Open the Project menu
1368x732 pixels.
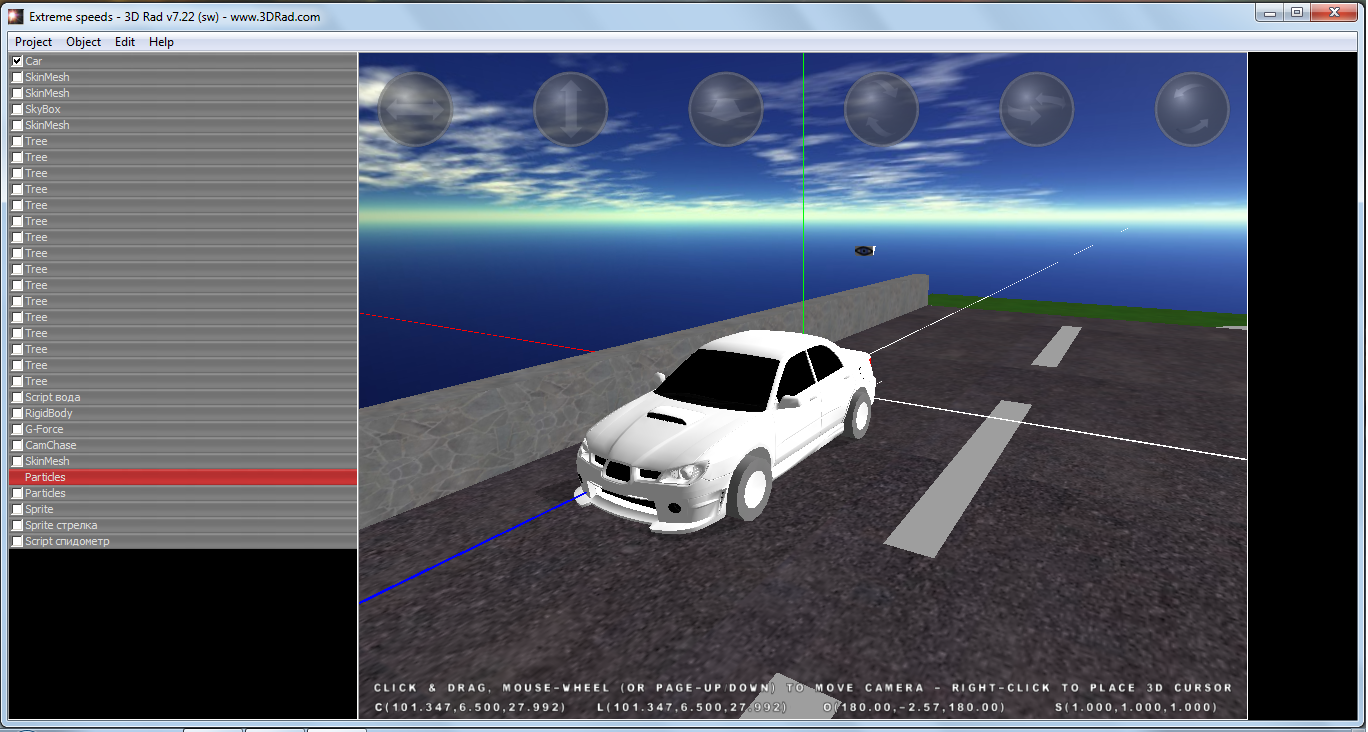33,42
